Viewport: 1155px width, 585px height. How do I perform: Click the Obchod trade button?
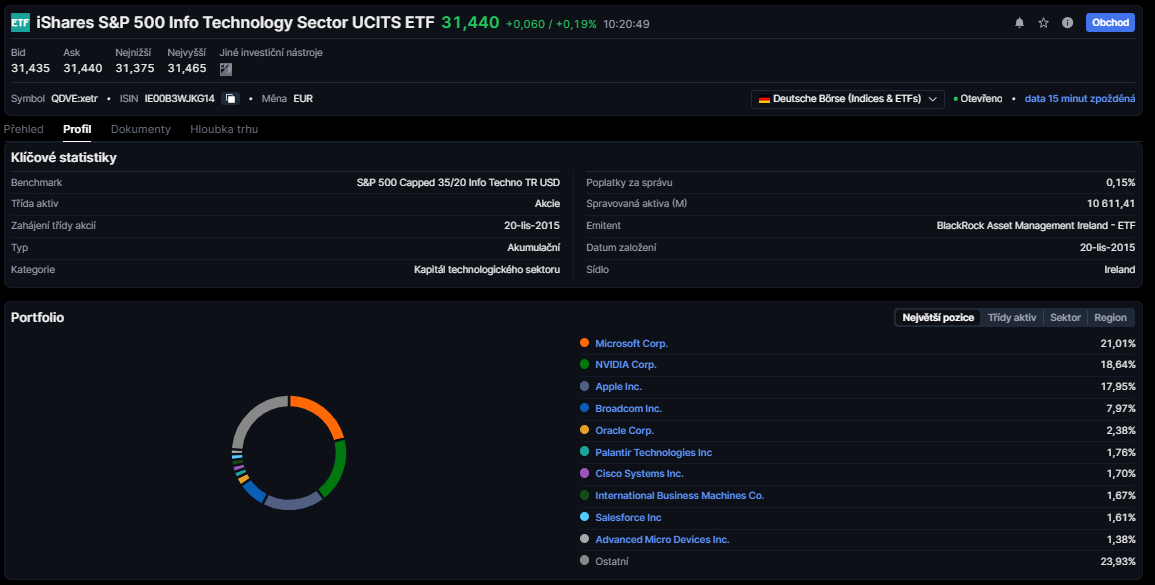(x=1110, y=23)
